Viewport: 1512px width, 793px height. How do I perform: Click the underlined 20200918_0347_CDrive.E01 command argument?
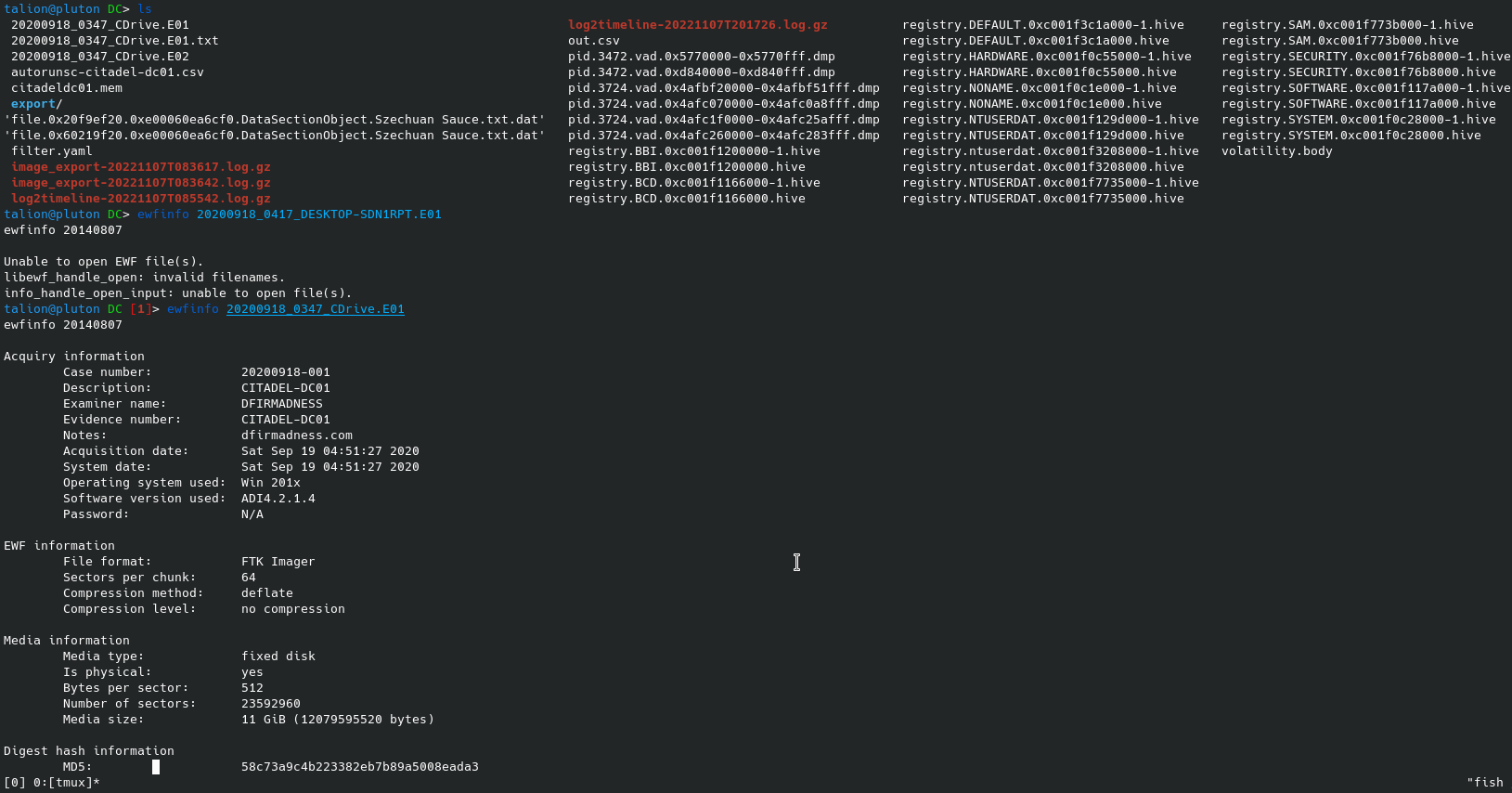[315, 309]
